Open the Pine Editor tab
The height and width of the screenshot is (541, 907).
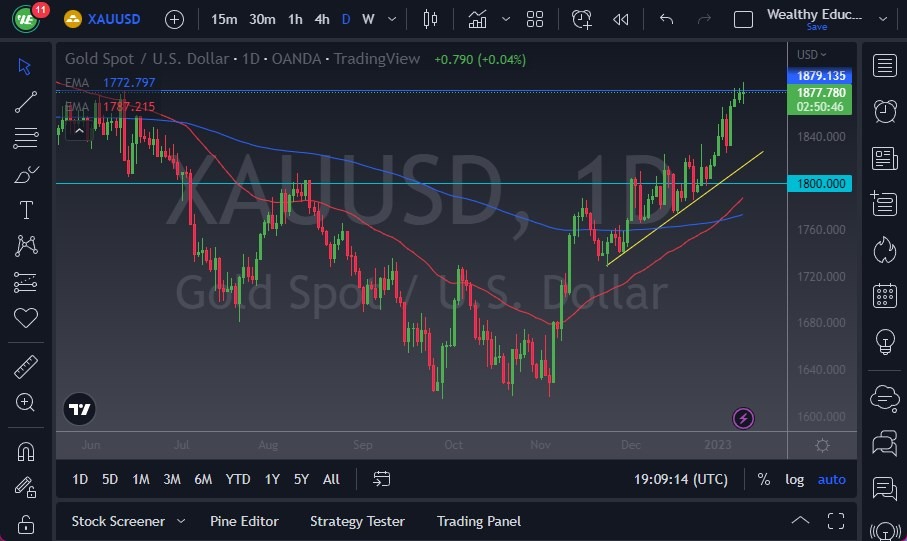pyautogui.click(x=244, y=521)
